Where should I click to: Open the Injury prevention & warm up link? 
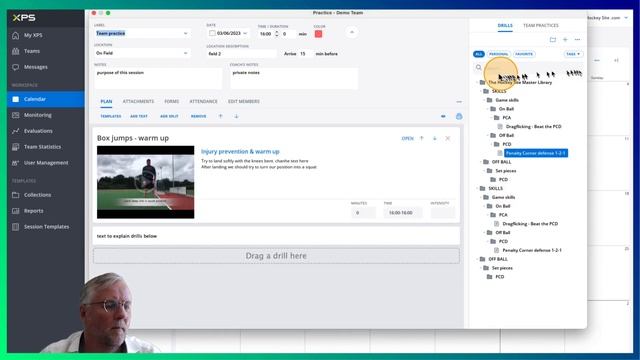click(240, 151)
